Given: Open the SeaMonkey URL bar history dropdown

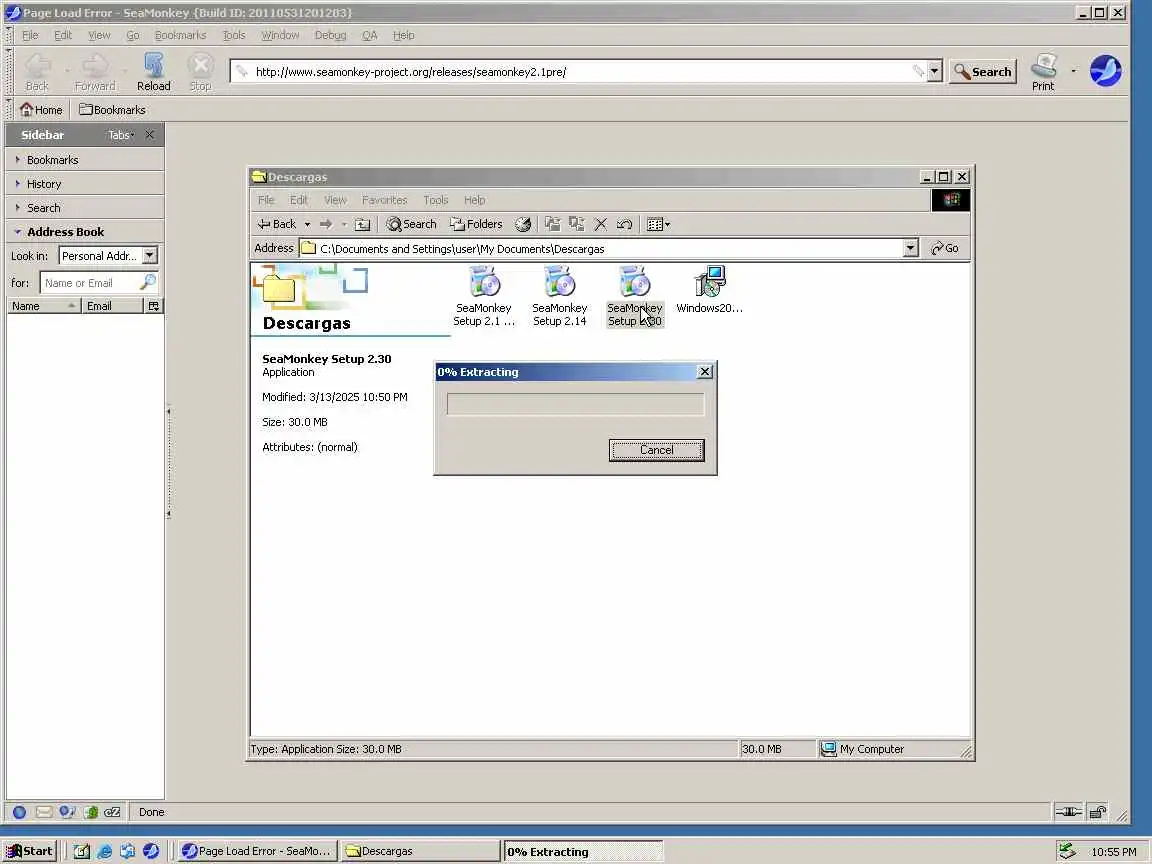Looking at the screenshot, I should pos(934,71).
